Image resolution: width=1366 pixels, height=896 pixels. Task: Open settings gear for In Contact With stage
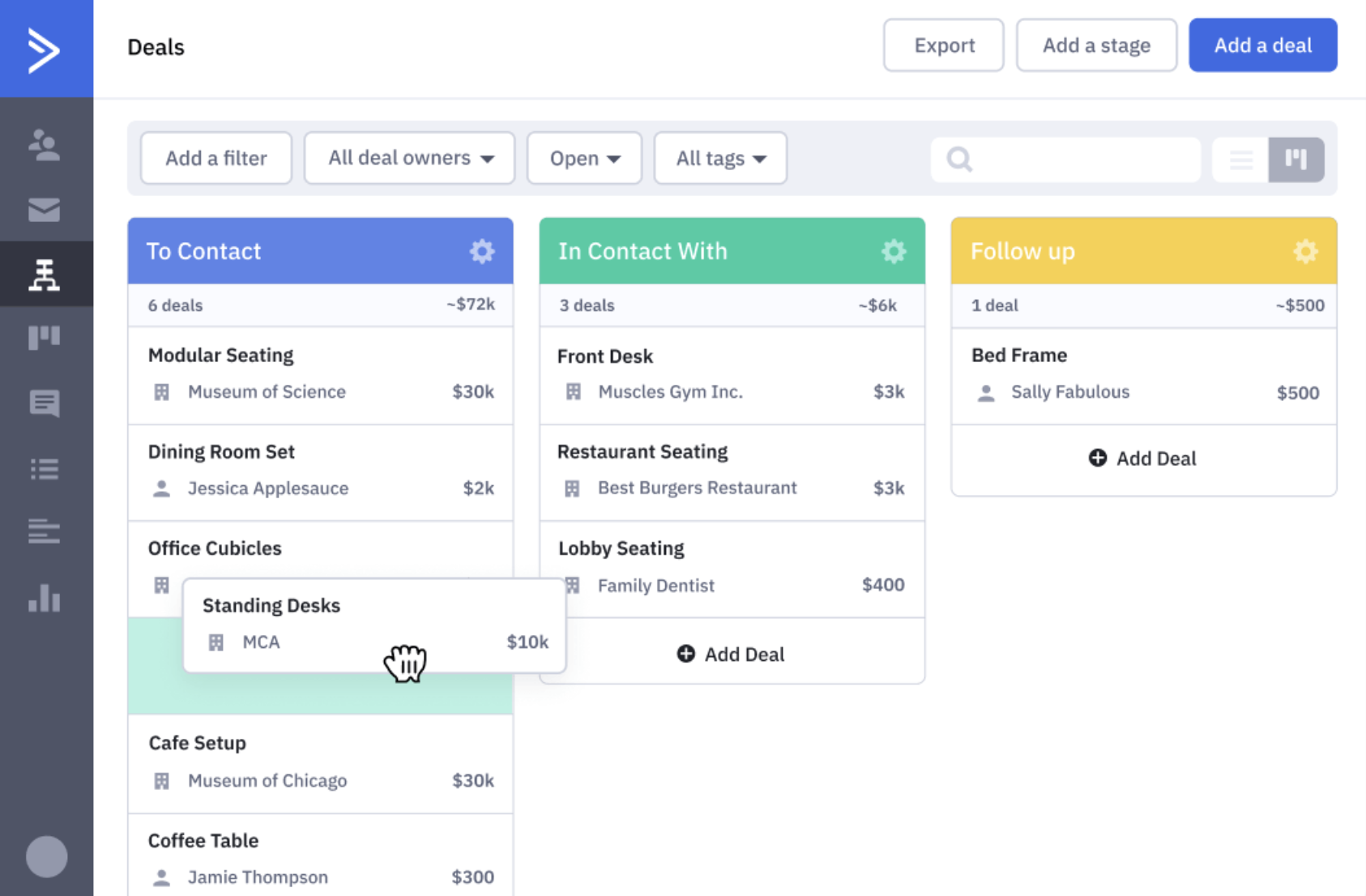894,251
